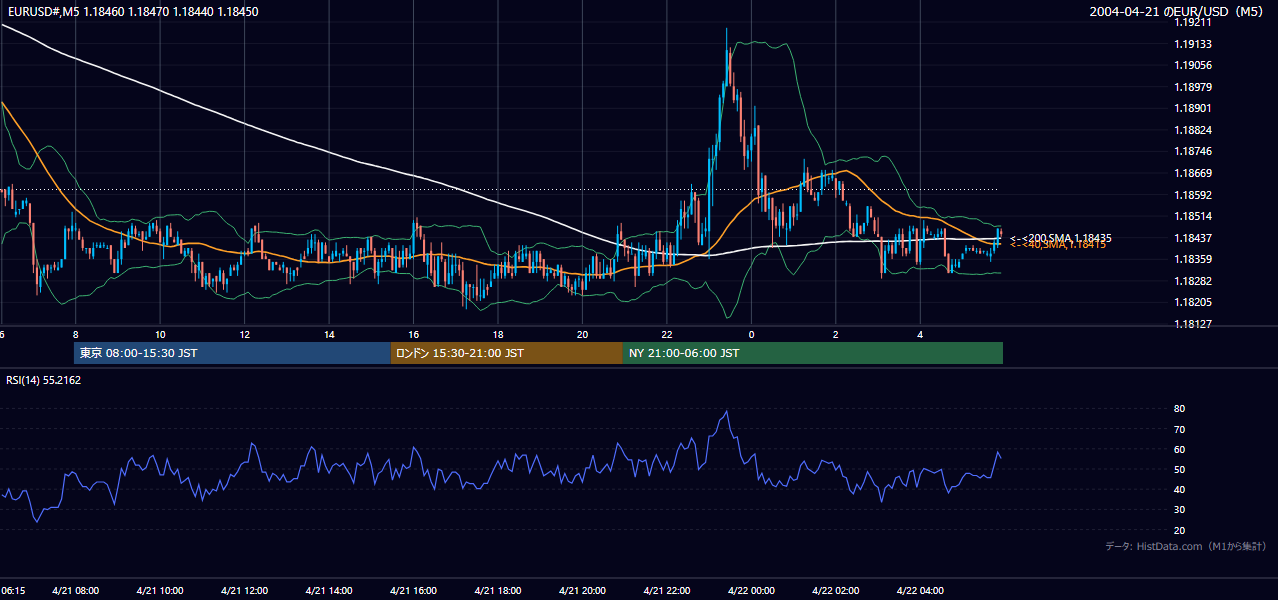Click the 4/22 04:00 time axis label

coord(920,590)
